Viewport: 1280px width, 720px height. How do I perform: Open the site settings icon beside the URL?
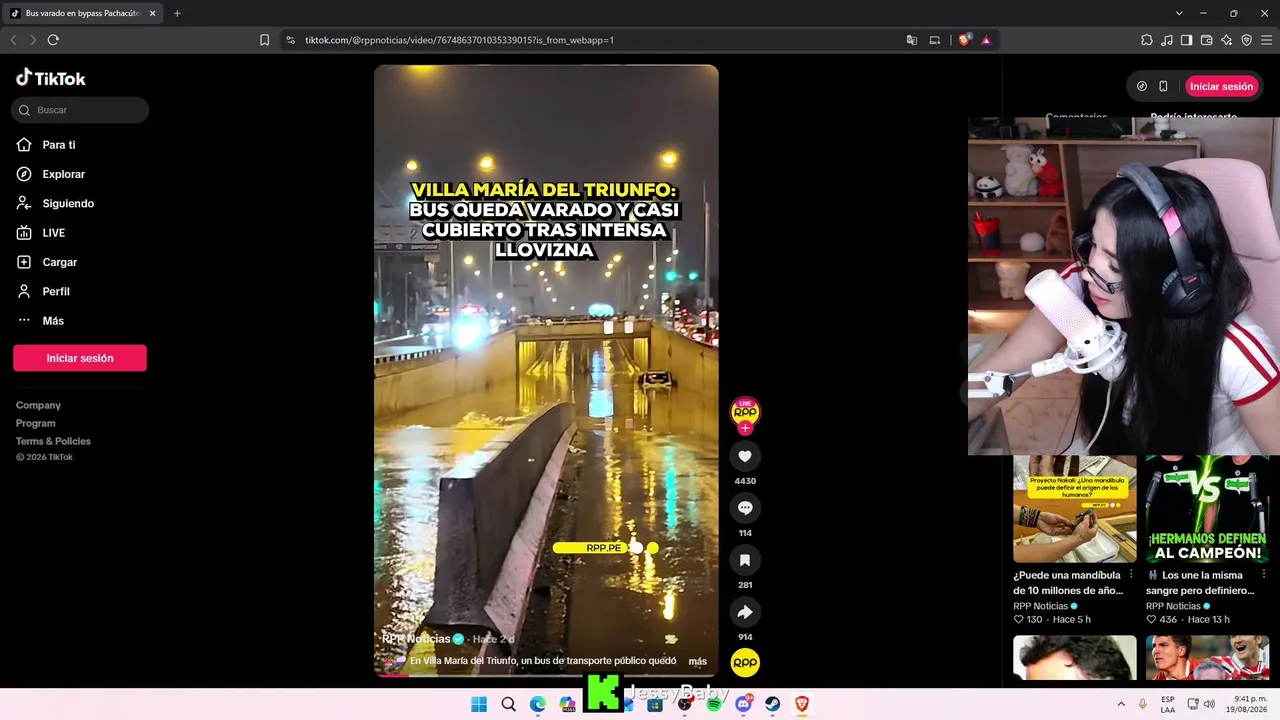290,40
